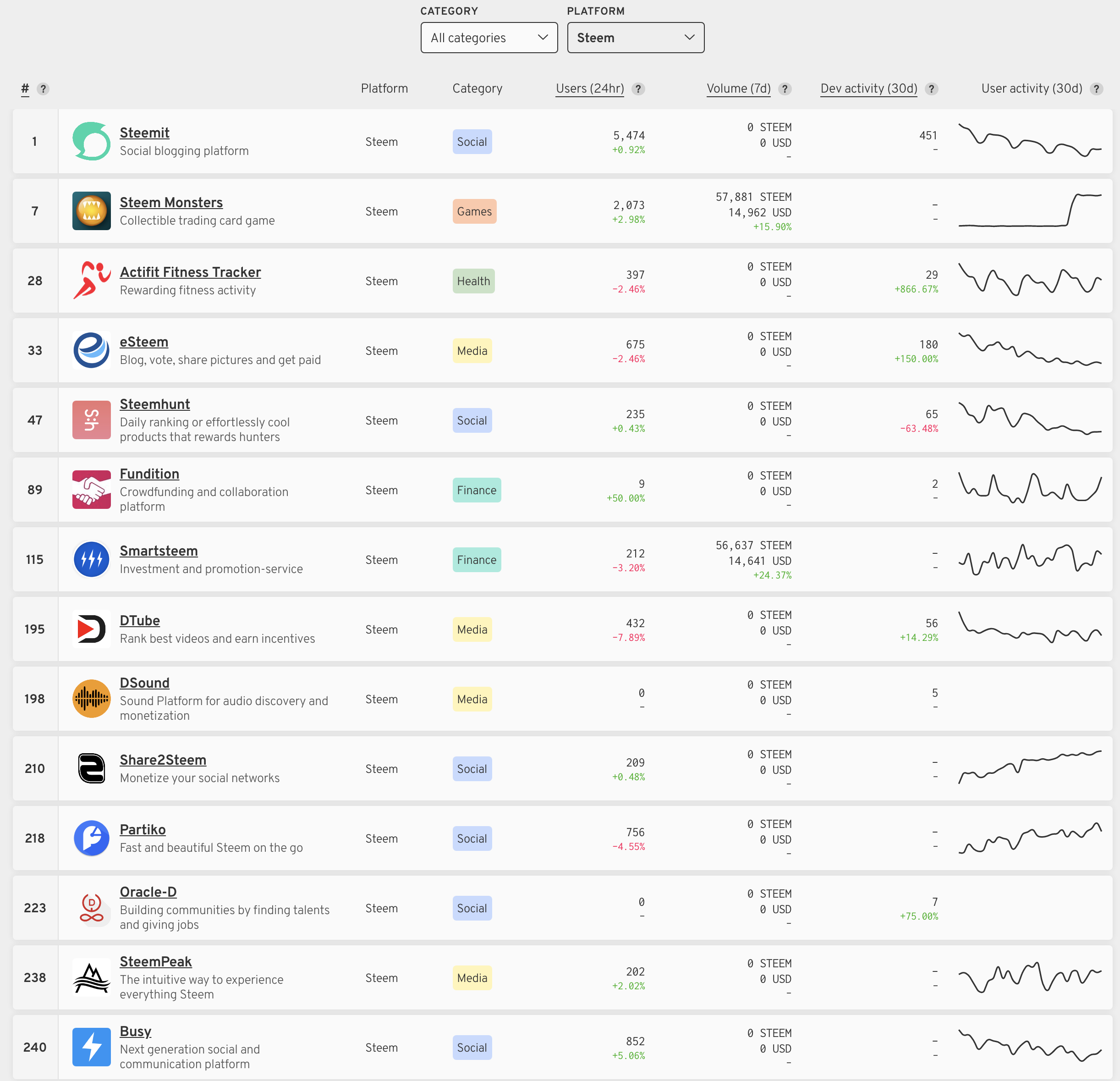Sort by Dev activity (30d) header

click(868, 88)
